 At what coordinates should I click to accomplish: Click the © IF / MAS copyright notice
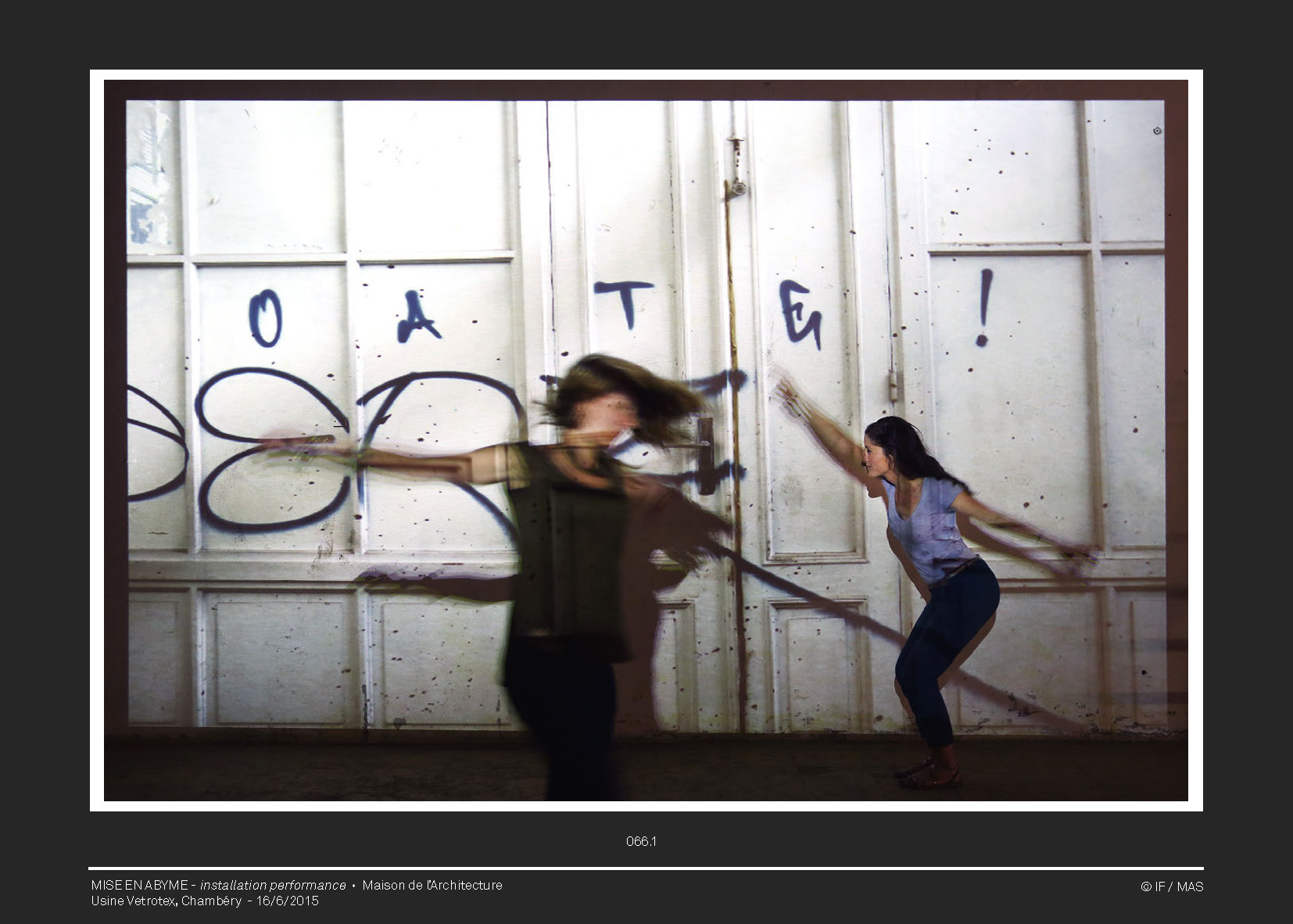pos(1171,886)
